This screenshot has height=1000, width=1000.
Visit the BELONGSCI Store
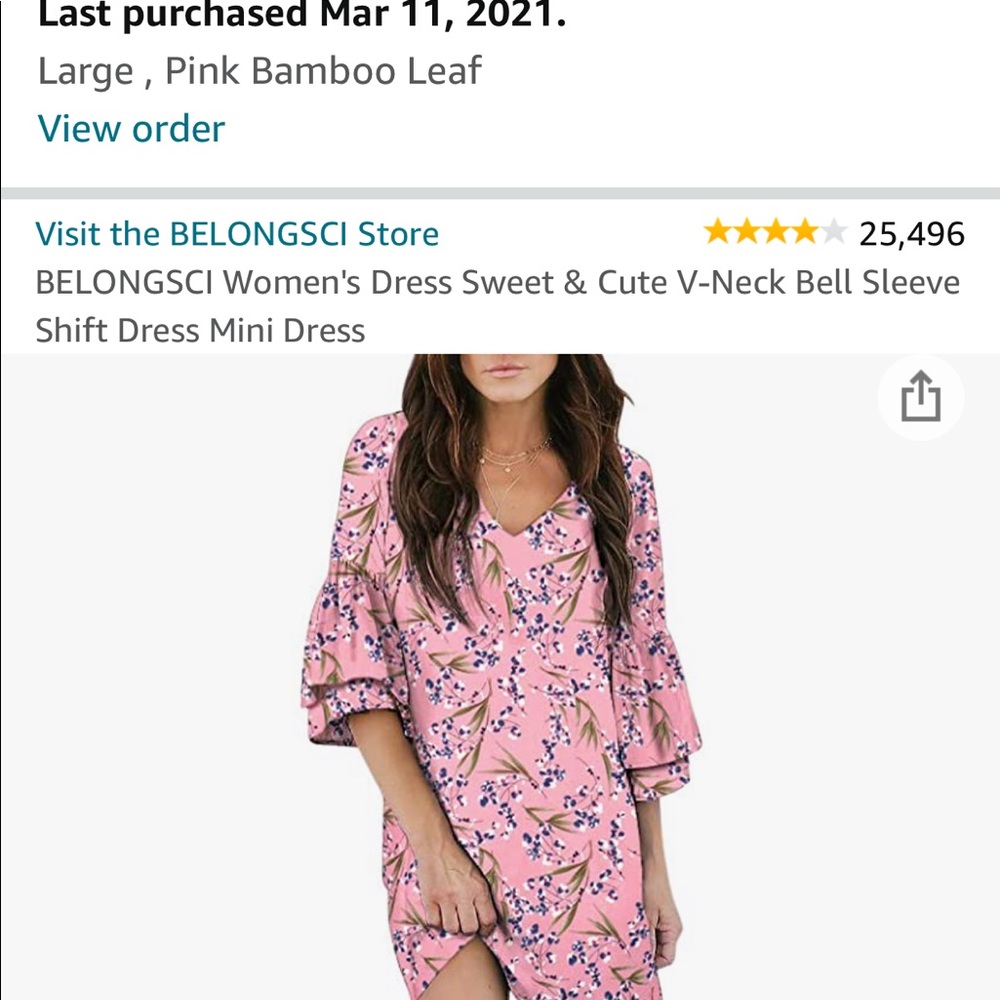[x=237, y=233]
